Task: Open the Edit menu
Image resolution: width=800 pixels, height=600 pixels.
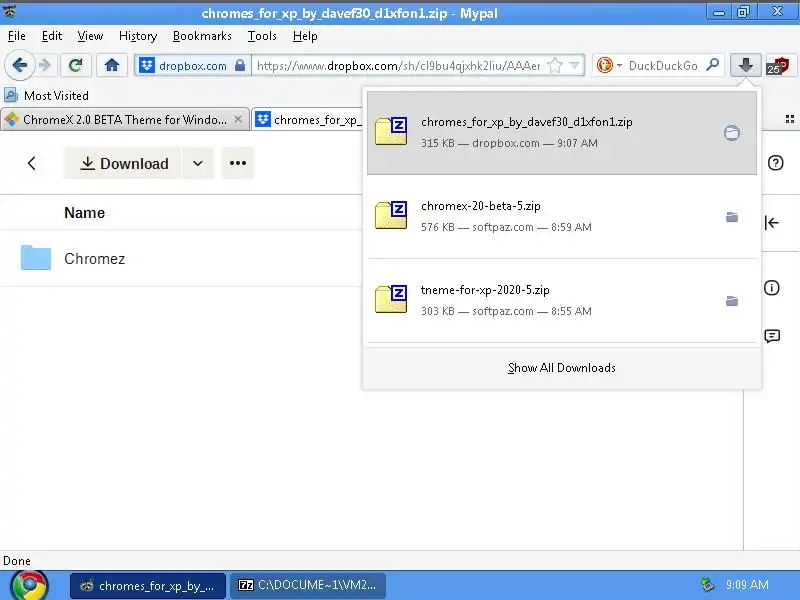Action: tap(52, 36)
